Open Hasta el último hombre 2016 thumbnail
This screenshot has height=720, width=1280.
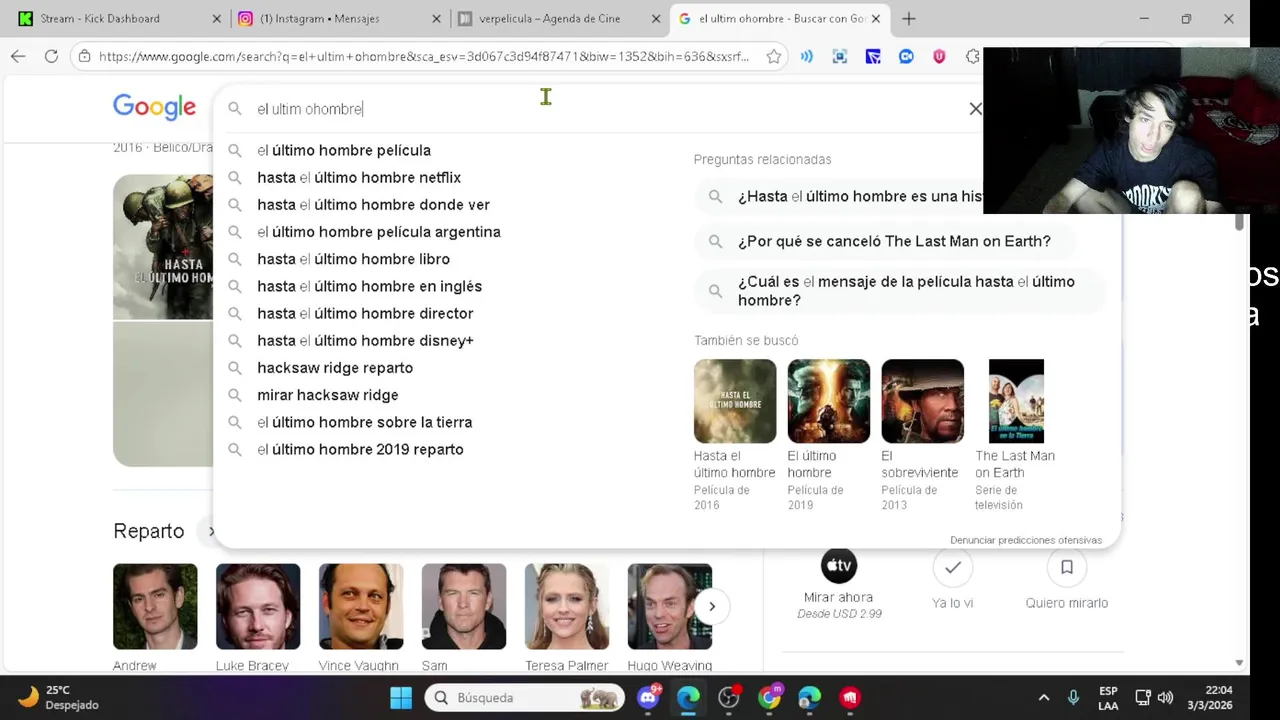point(734,401)
